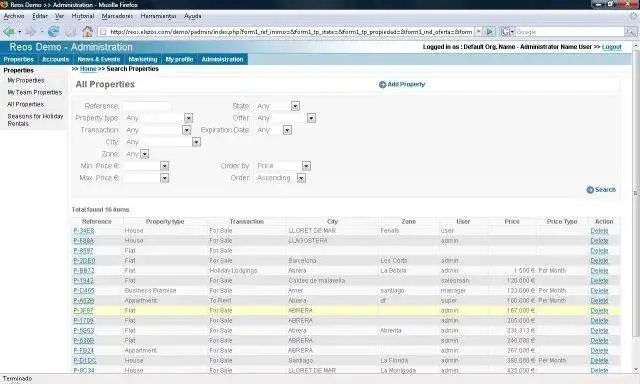Image resolution: width=640 pixels, height=384 pixels.
Task: Open highlighted property reference P-3E97
Action: coord(83,311)
